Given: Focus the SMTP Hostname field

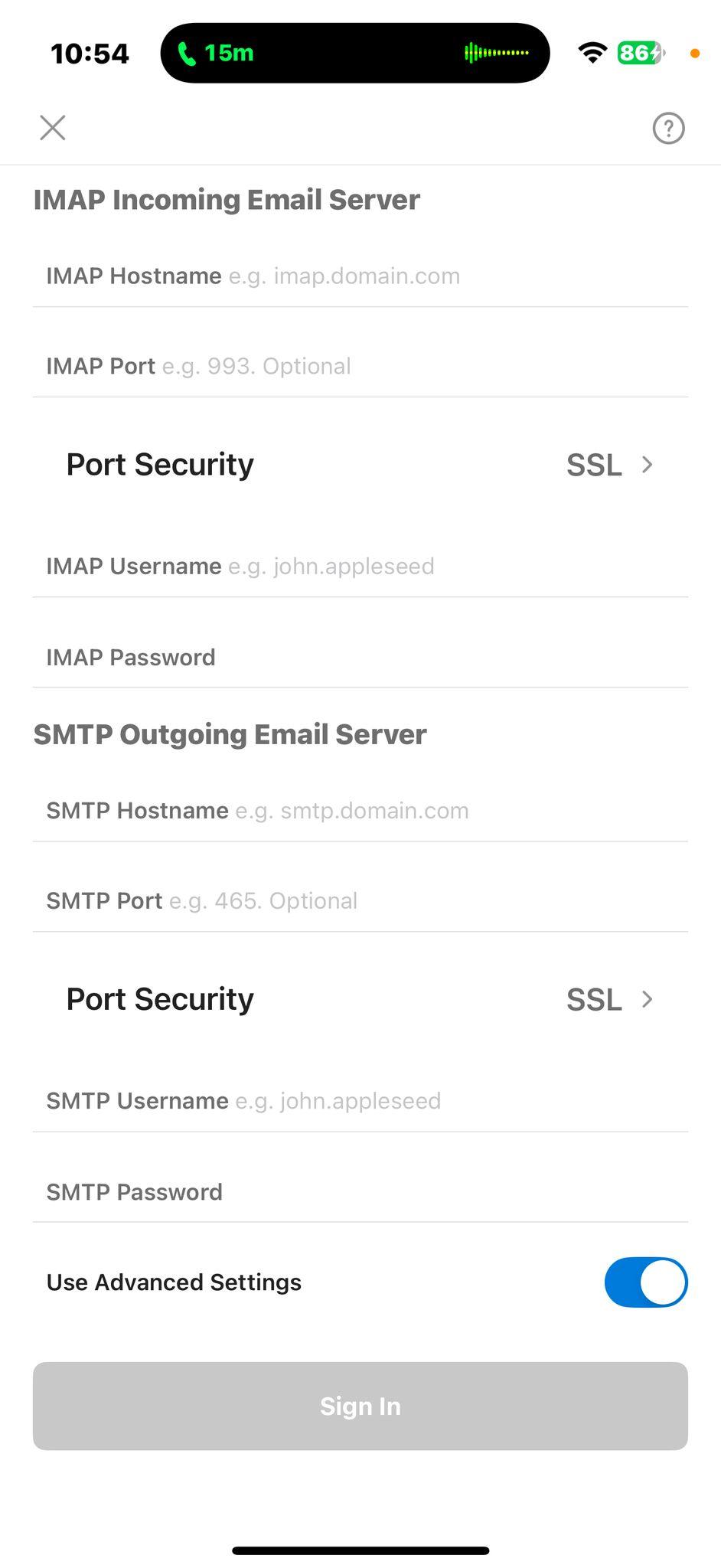Looking at the screenshot, I should tap(360, 810).
